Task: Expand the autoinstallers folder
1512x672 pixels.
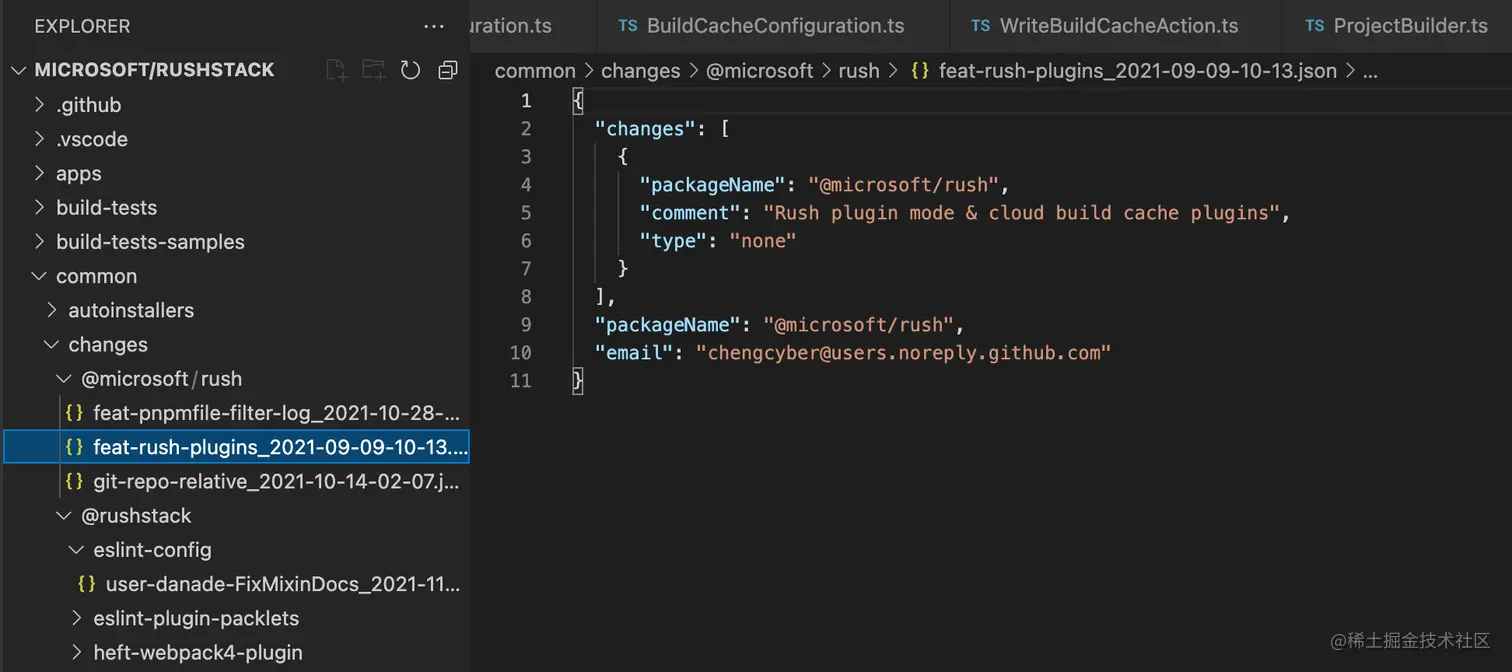Action: coord(51,310)
